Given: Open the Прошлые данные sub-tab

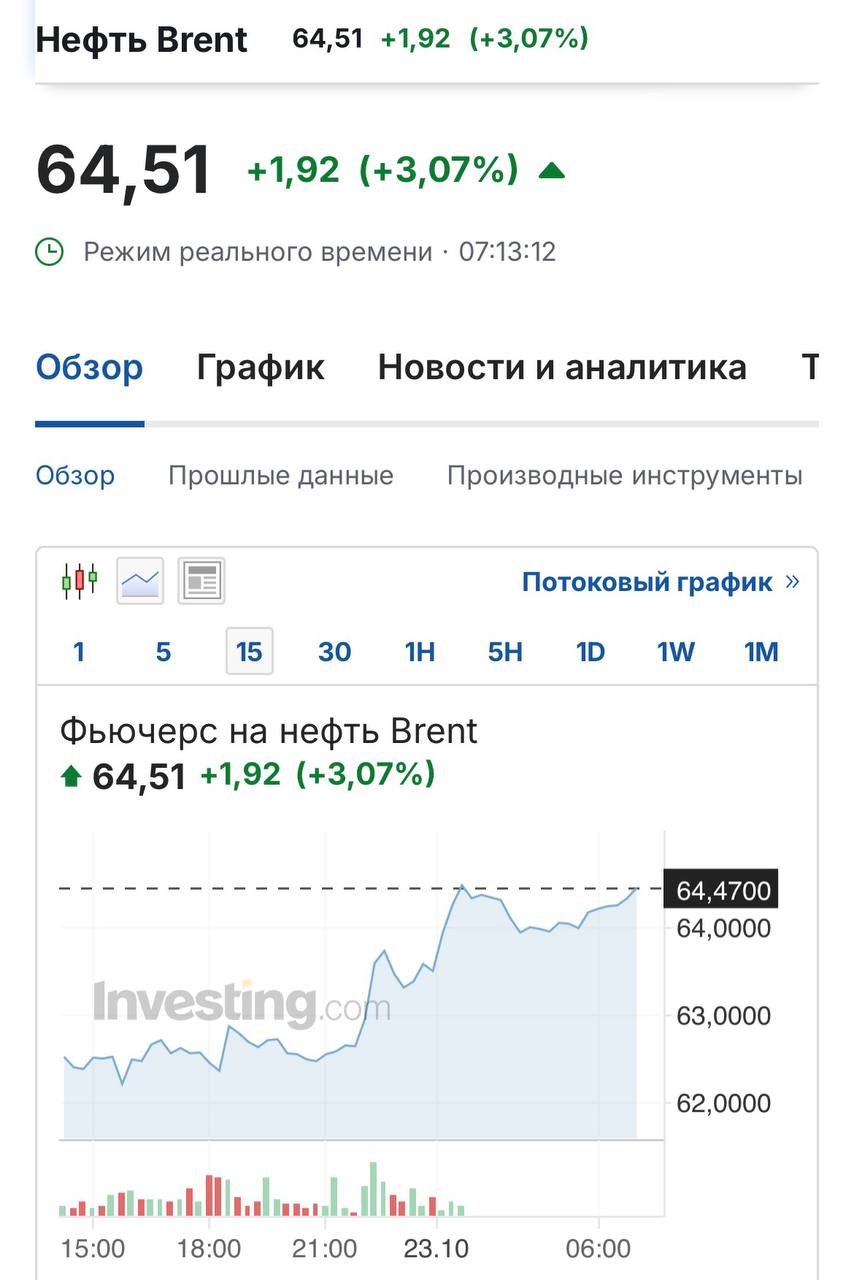Looking at the screenshot, I should click(x=281, y=475).
